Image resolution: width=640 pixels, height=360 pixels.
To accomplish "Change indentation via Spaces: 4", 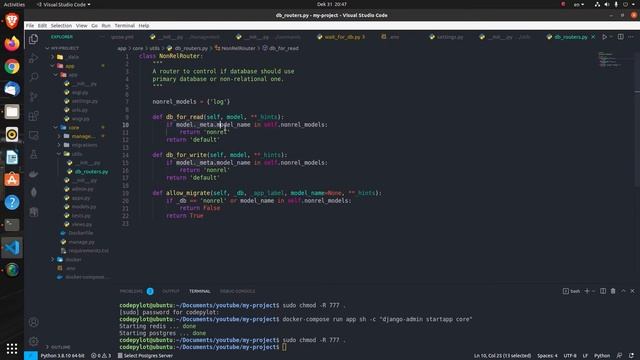I will pyautogui.click(x=547, y=356).
